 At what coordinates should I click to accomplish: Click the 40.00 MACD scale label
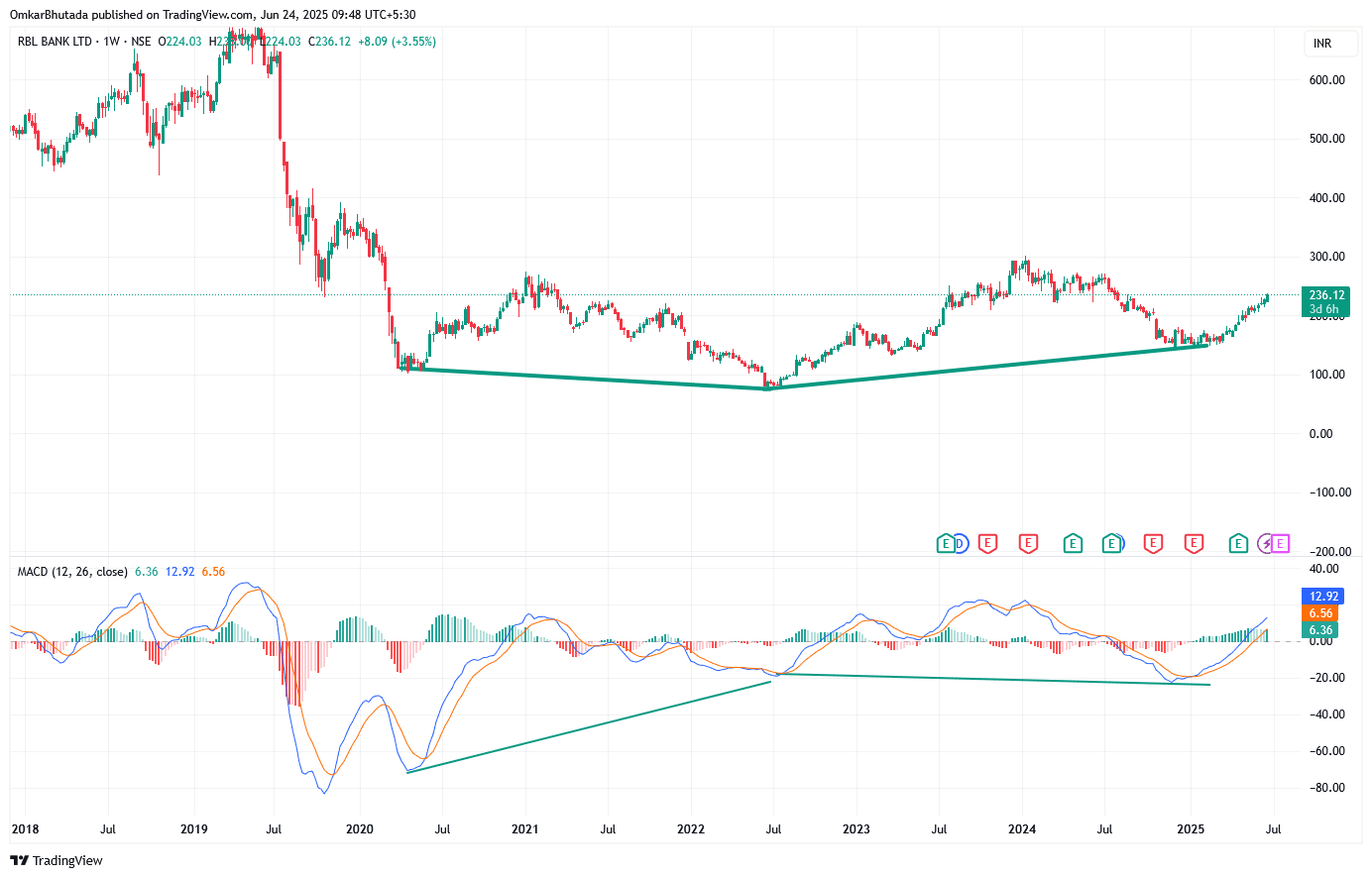click(x=1324, y=569)
